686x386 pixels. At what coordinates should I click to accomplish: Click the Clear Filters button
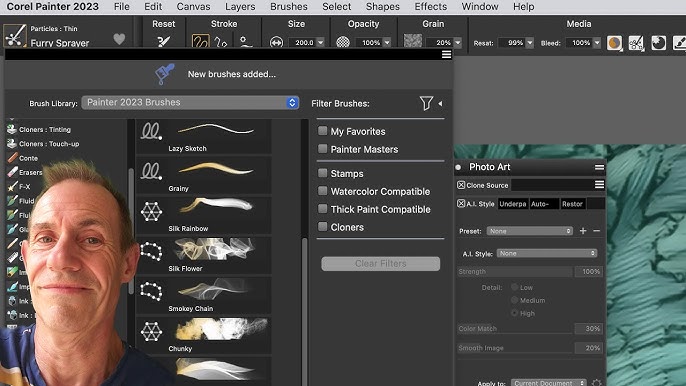381,263
